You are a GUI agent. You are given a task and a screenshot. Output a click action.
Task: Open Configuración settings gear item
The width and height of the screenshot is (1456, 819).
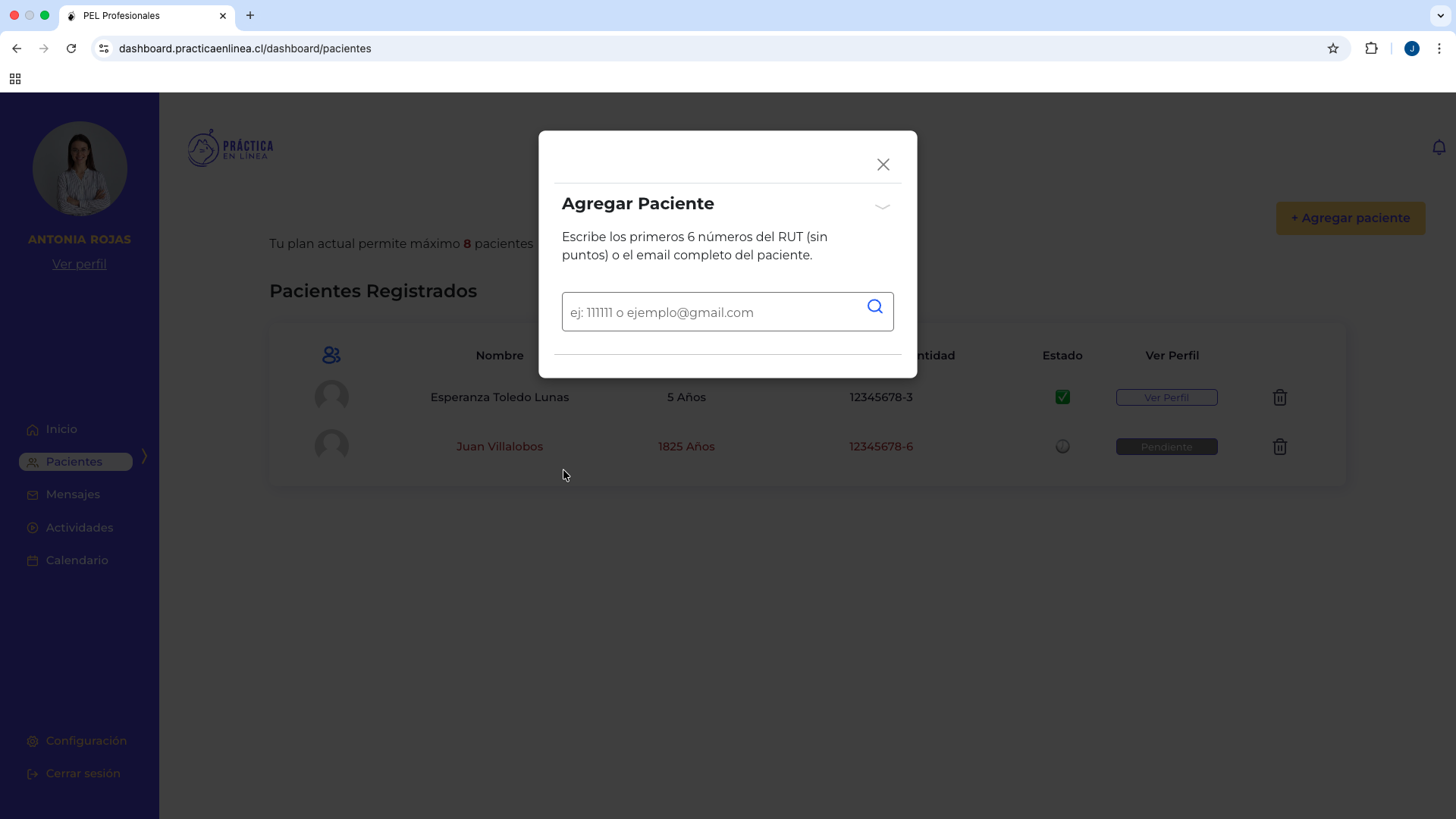coord(86,741)
